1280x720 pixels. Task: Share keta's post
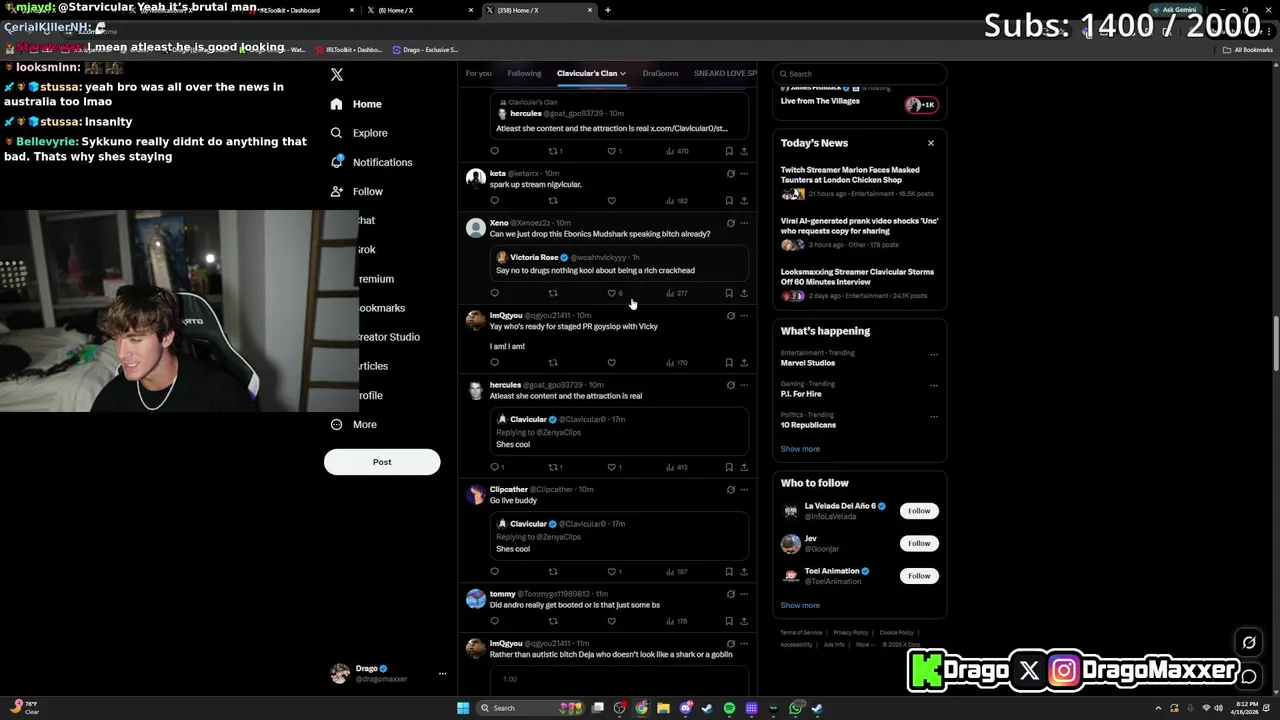[744, 201]
